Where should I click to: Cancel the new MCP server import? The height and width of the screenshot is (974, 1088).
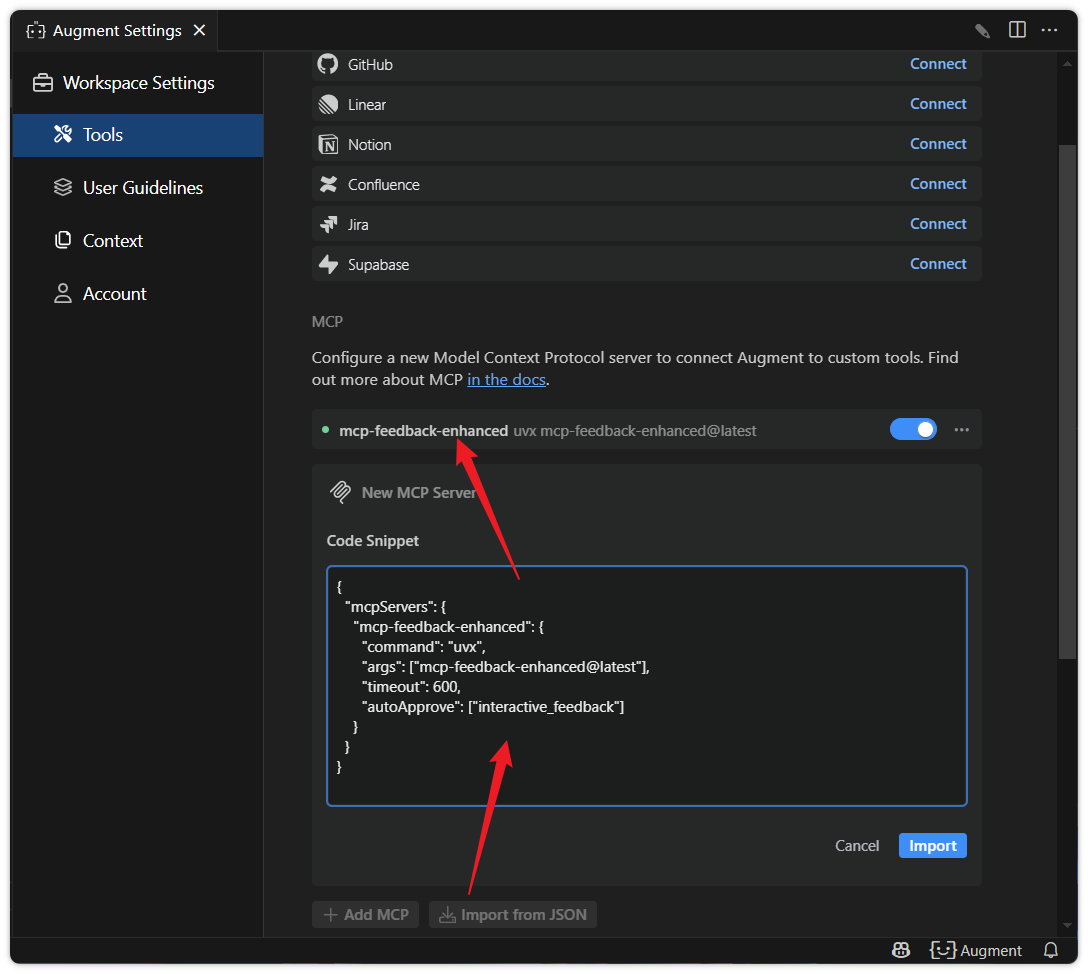coord(856,846)
